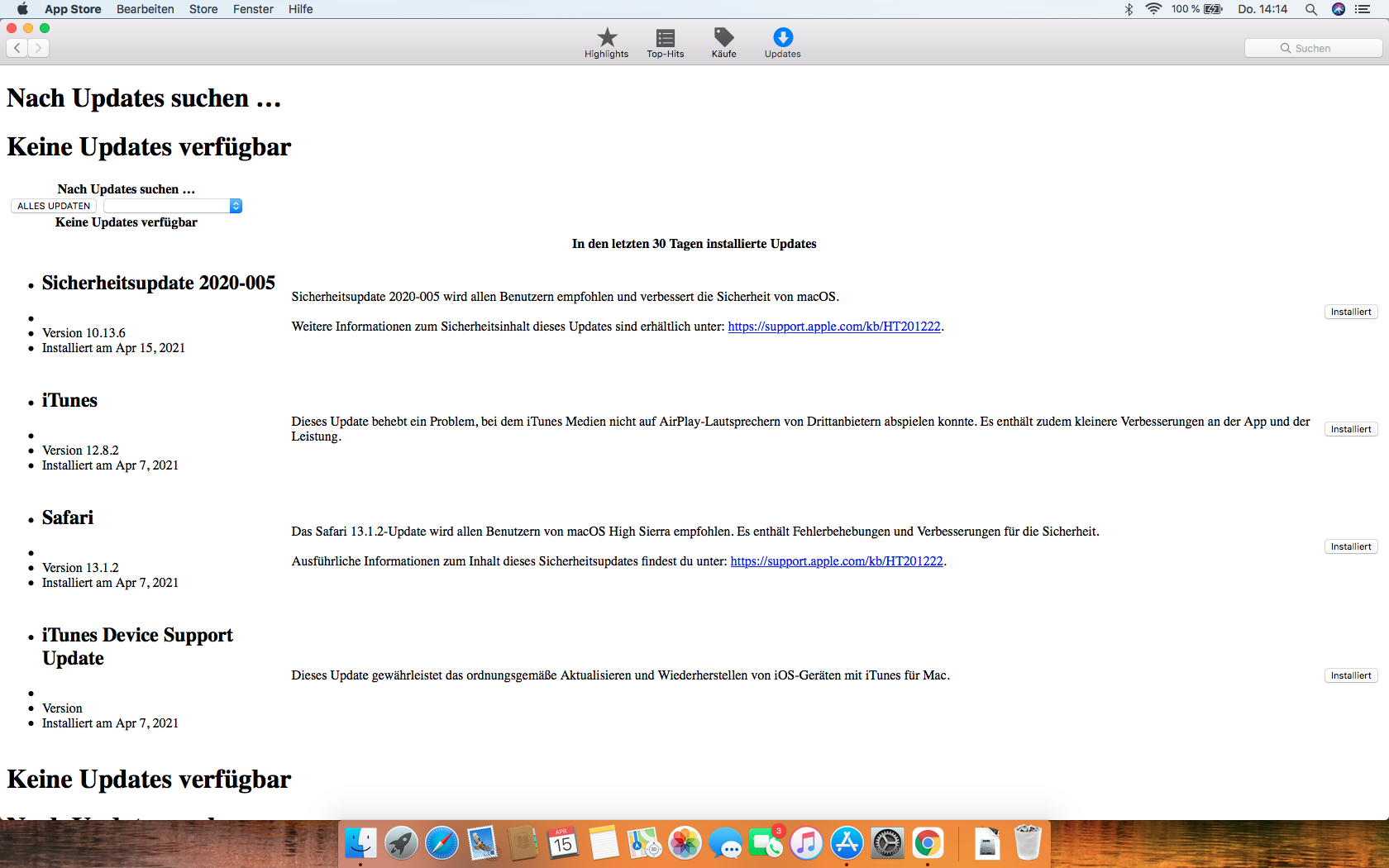Click the iTunes Device Support Update heading
Viewport: 1389px width, 868px height.
pos(137,646)
